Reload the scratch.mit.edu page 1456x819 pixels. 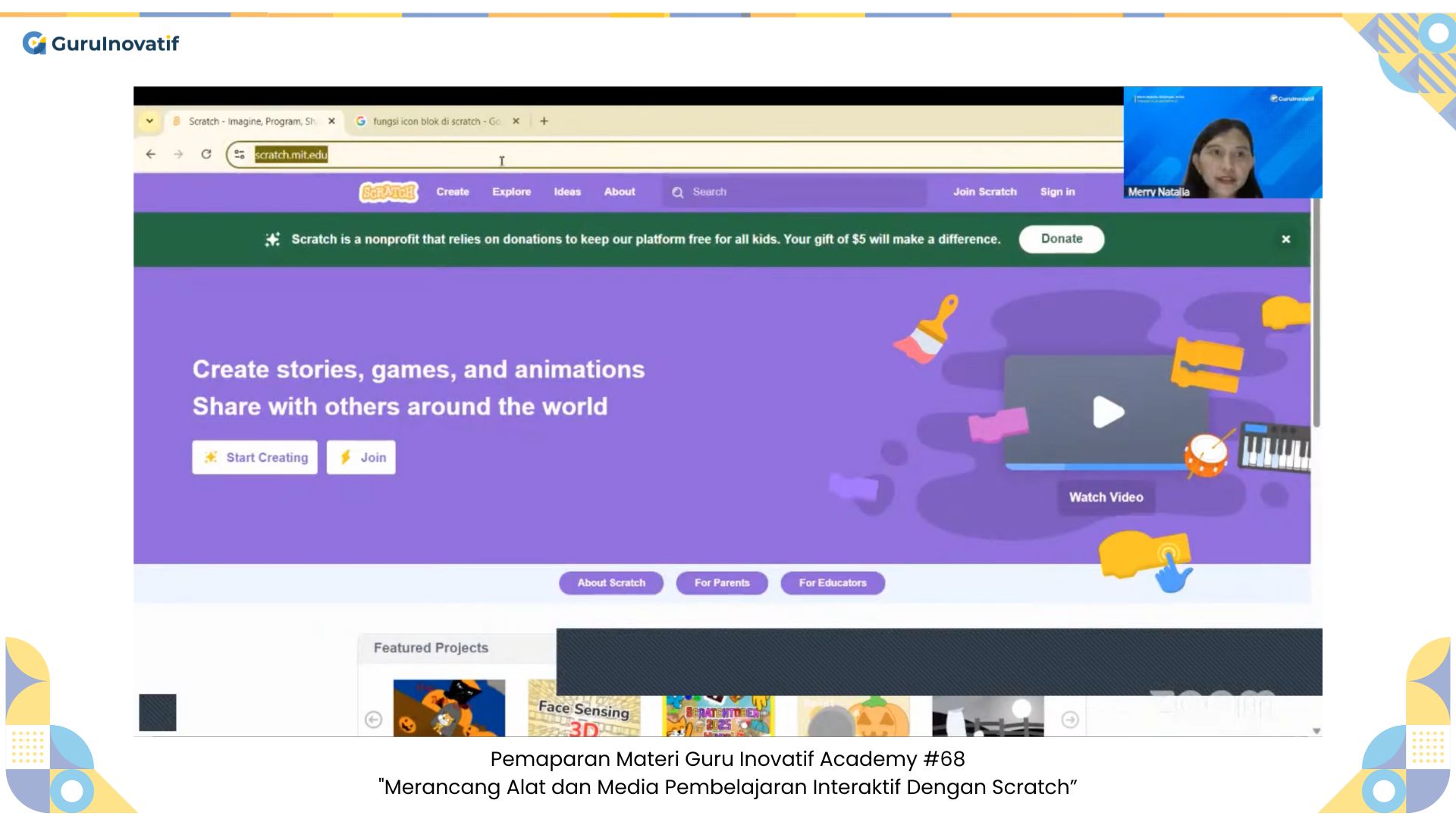click(207, 154)
